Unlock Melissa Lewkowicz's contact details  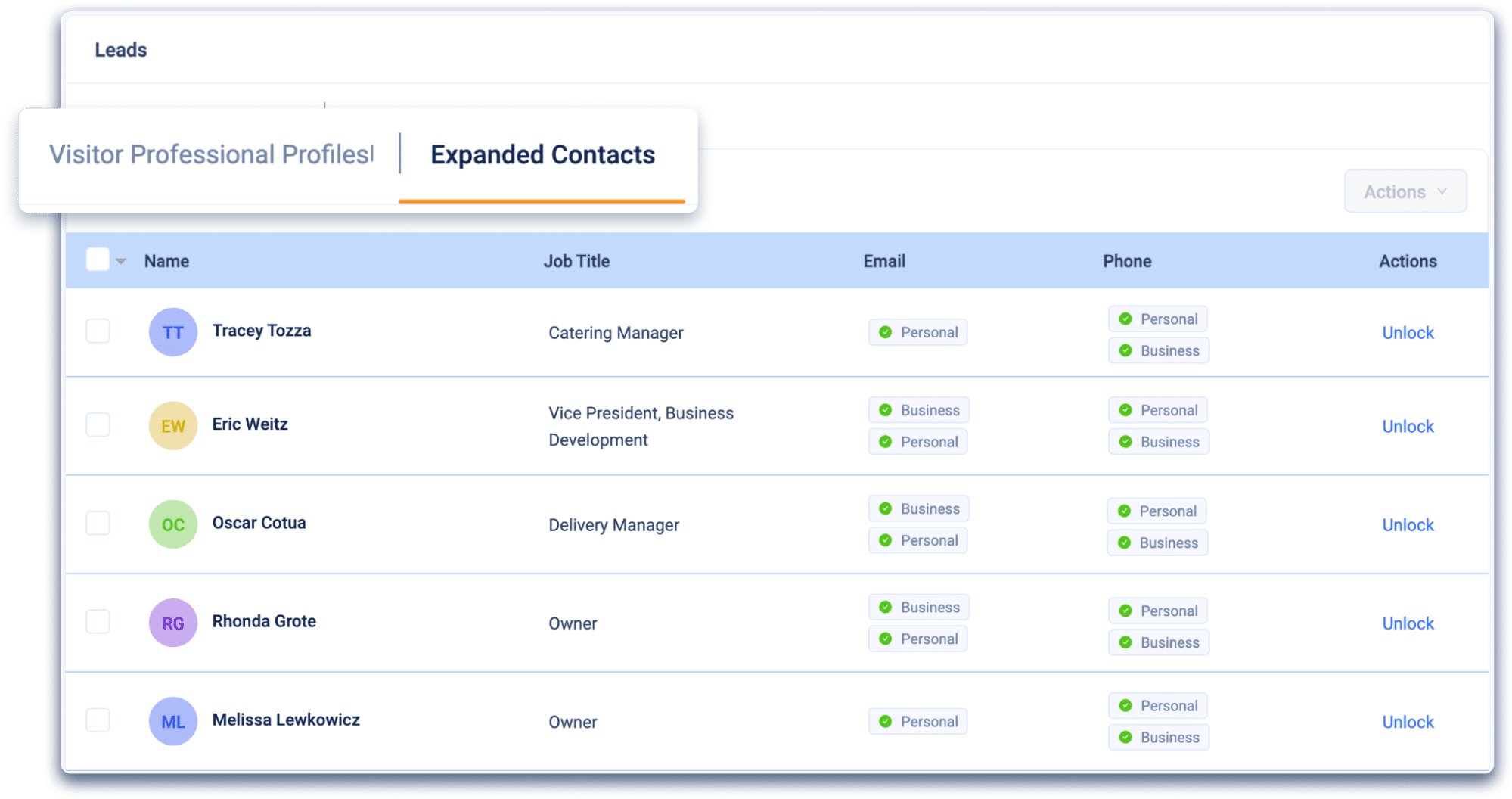1408,722
